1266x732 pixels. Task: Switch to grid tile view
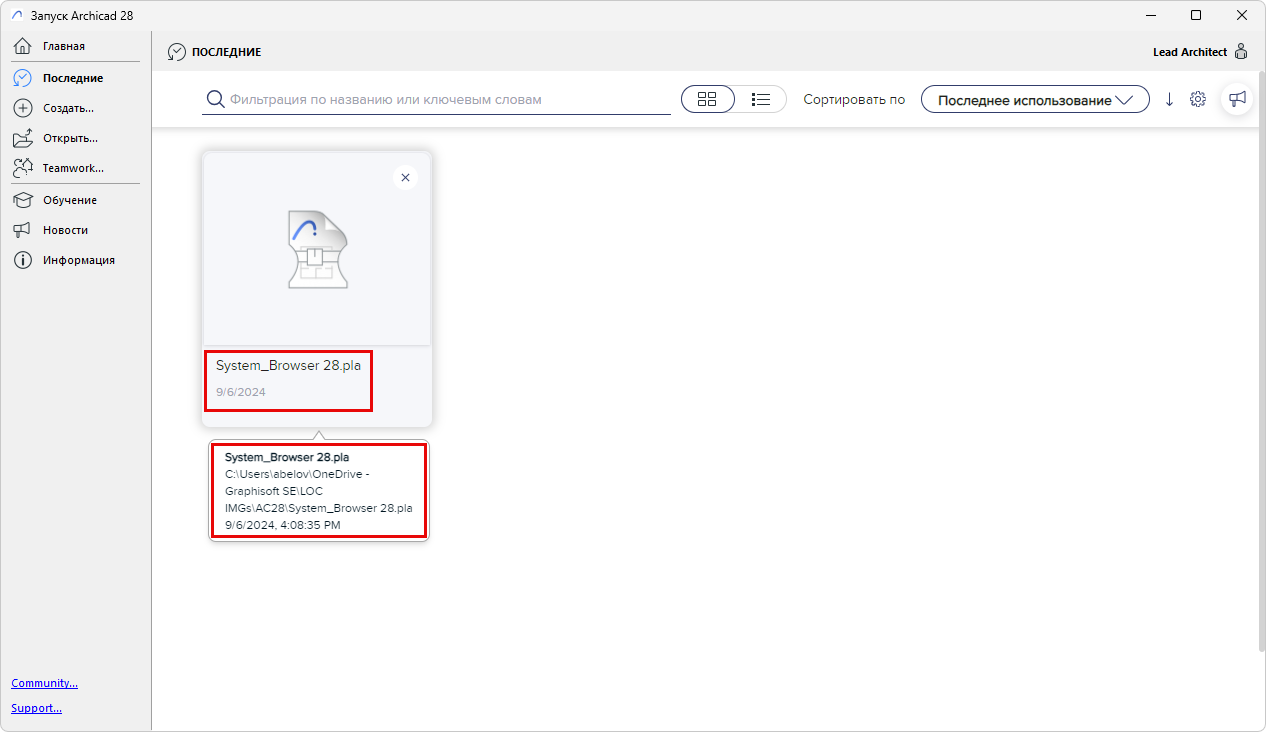708,99
